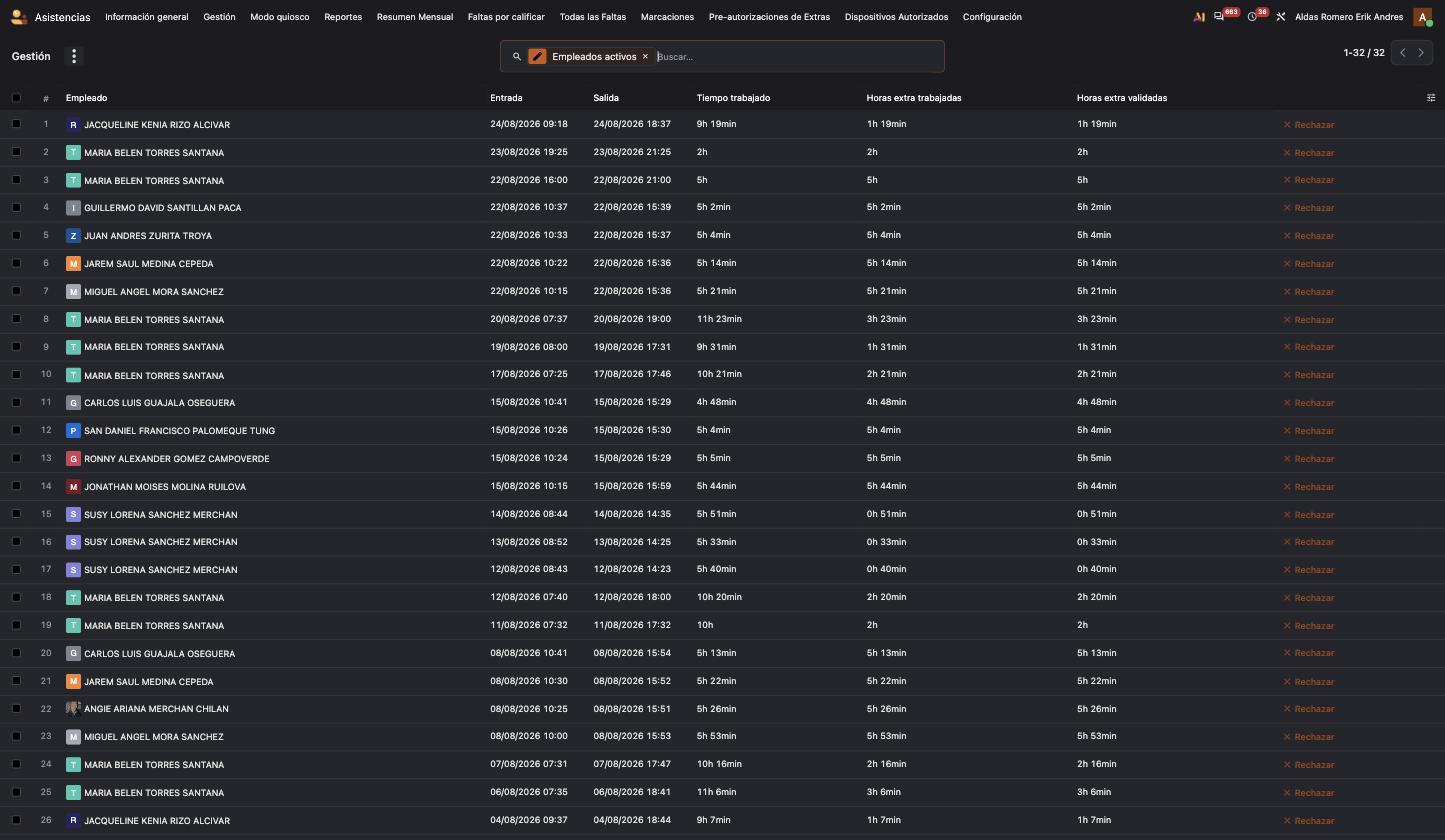Click the pager counter 1-32 / 32
Viewport: 1445px width, 840px height.
tap(1364, 53)
